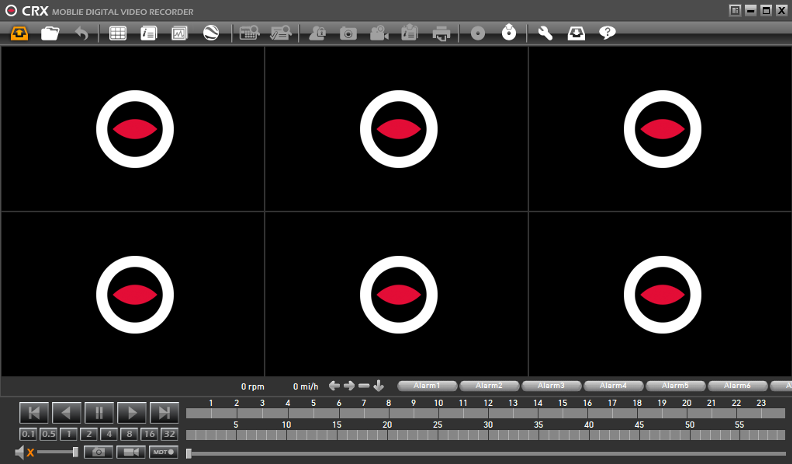
Task: Set playback speed to 32
Action: [170, 434]
